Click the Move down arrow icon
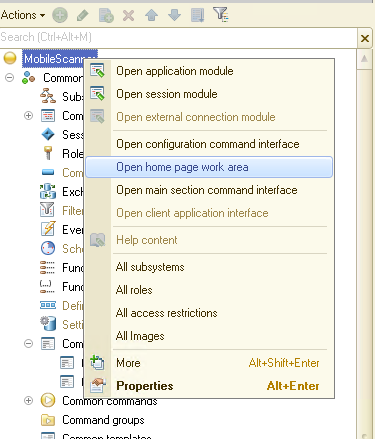 (174, 15)
